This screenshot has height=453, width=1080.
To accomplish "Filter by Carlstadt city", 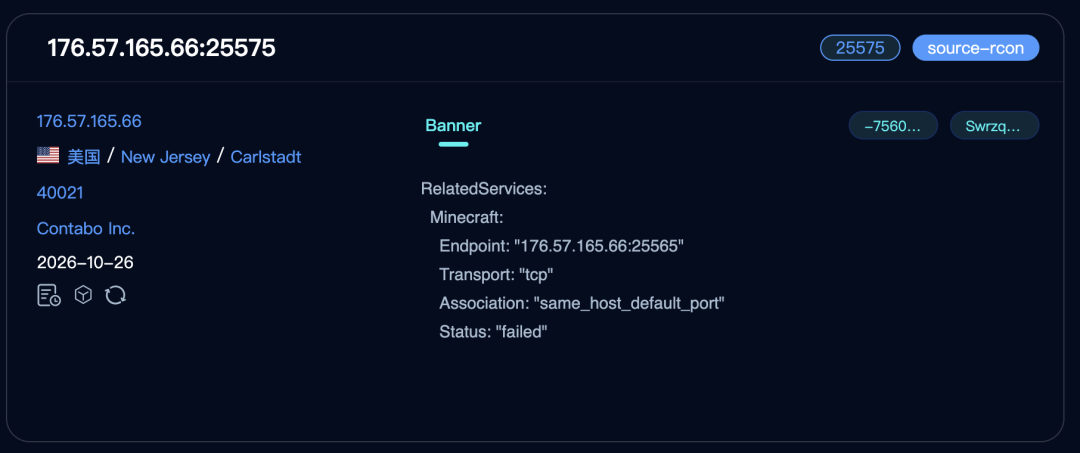I will 266,157.
